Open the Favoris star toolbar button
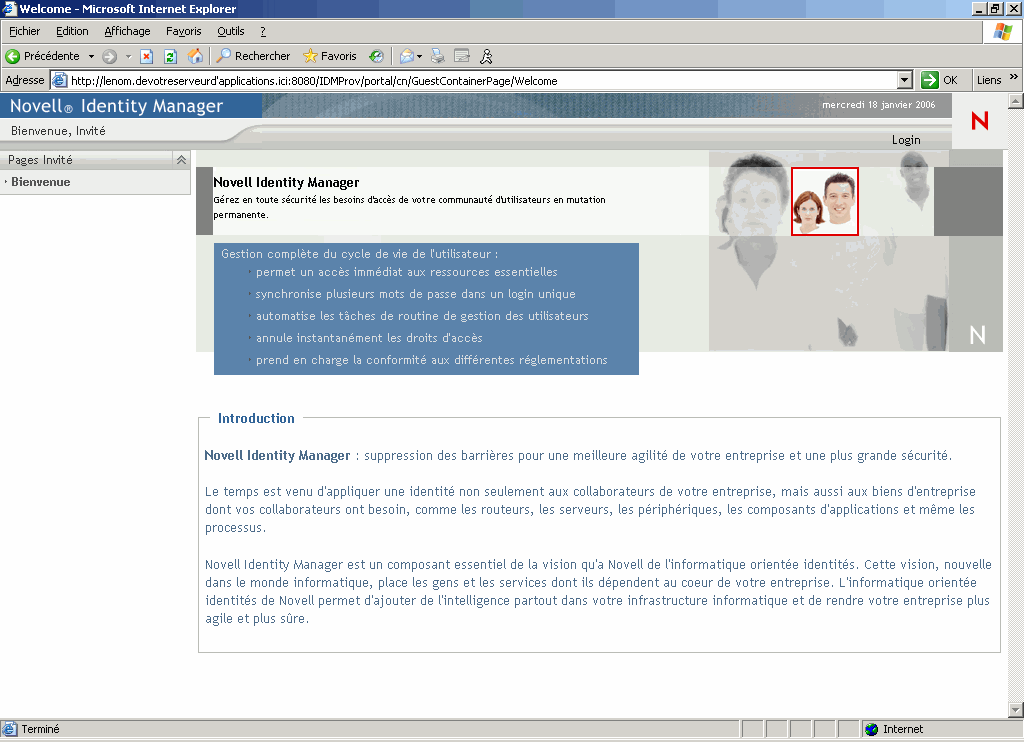The height and width of the screenshot is (742, 1024). pyautogui.click(x=330, y=56)
